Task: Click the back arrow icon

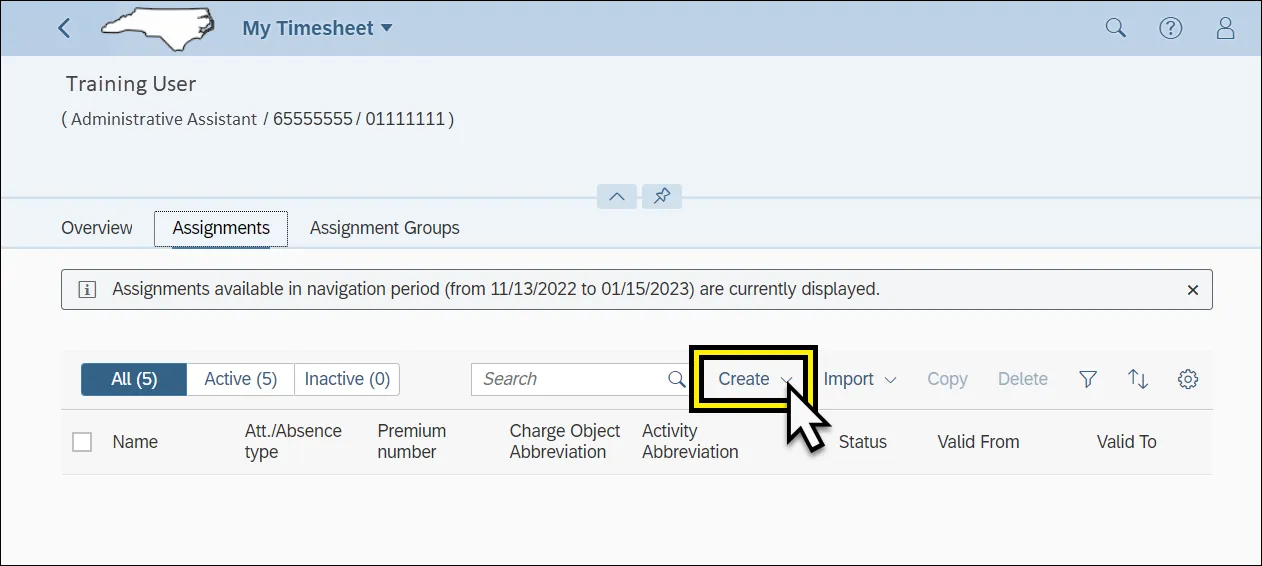Action: pyautogui.click(x=65, y=28)
